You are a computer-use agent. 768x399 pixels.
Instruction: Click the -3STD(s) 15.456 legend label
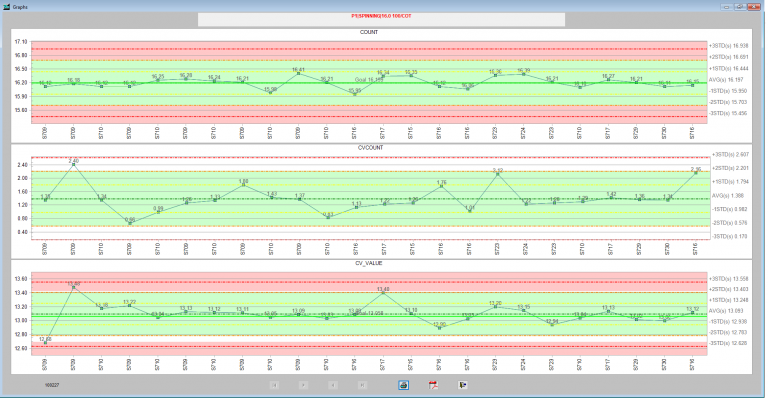[x=728, y=113]
